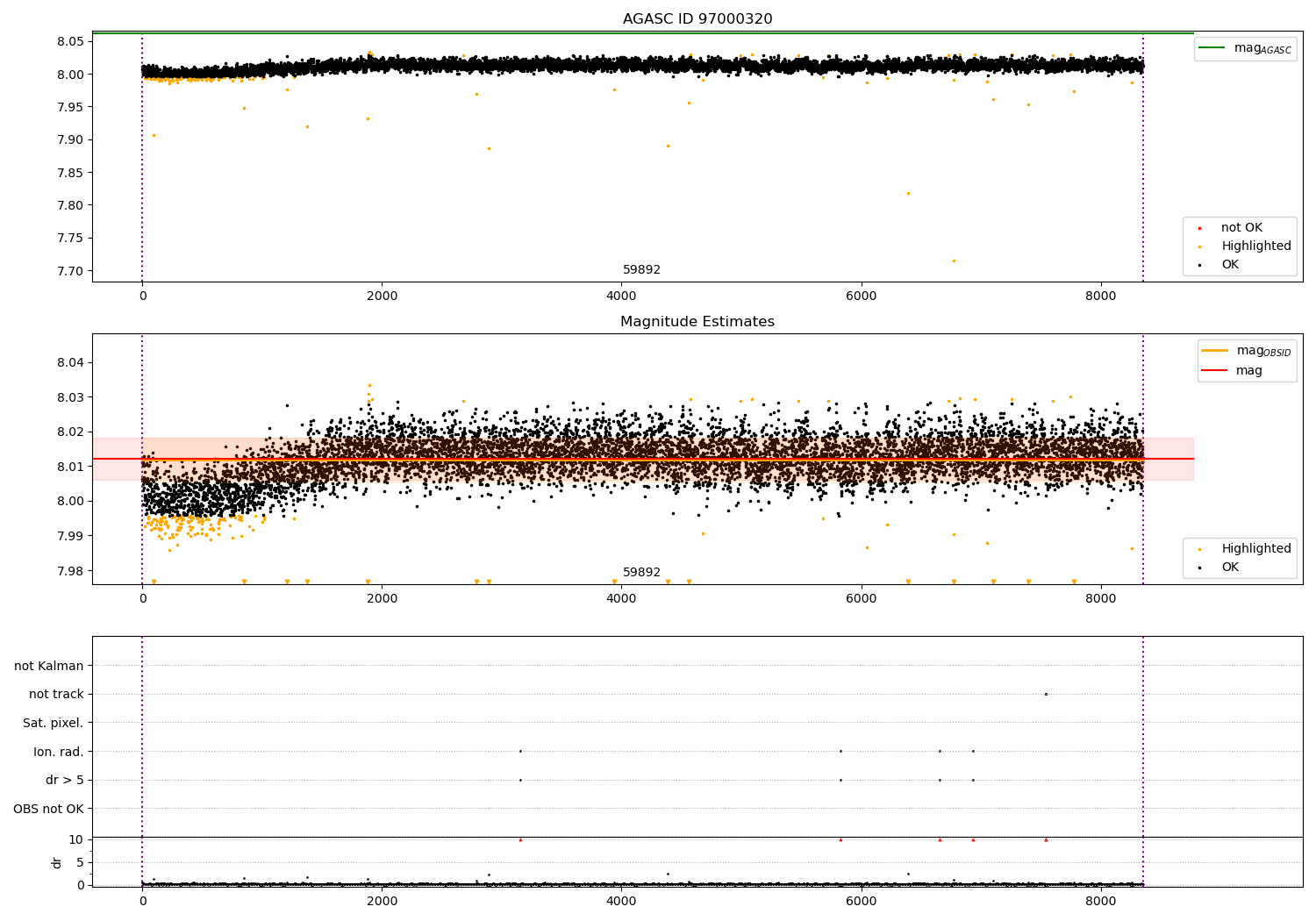Click the 59892 label in the middle plot
This screenshot has width=1316, height=921.
coord(641,573)
